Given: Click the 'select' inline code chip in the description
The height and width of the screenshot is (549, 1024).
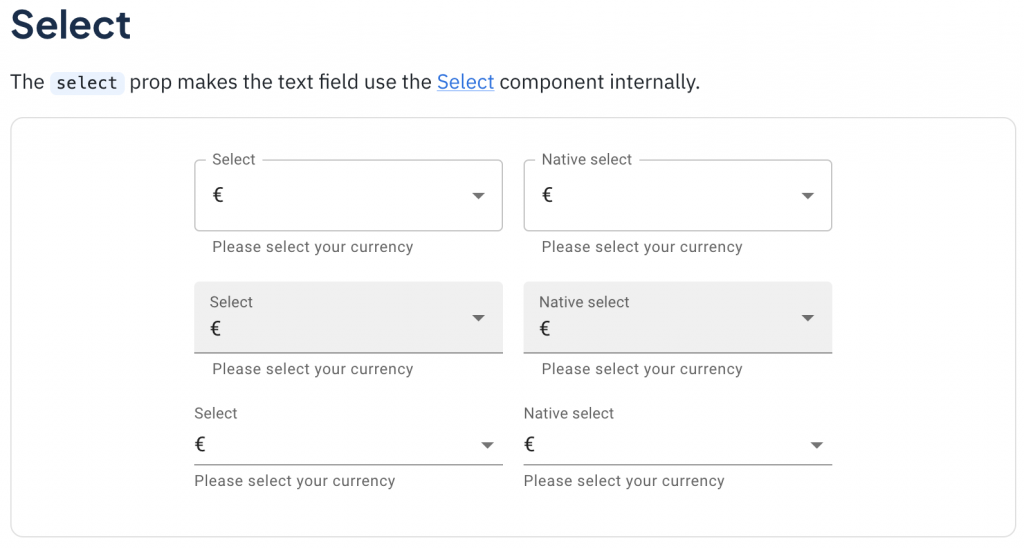Looking at the screenshot, I should click(87, 83).
